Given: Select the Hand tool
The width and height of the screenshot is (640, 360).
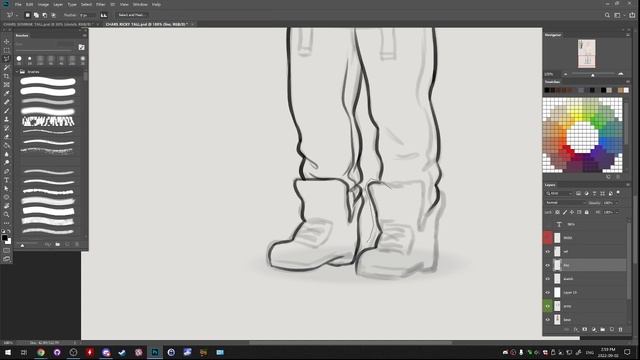Looking at the screenshot, I should click(x=7, y=206).
